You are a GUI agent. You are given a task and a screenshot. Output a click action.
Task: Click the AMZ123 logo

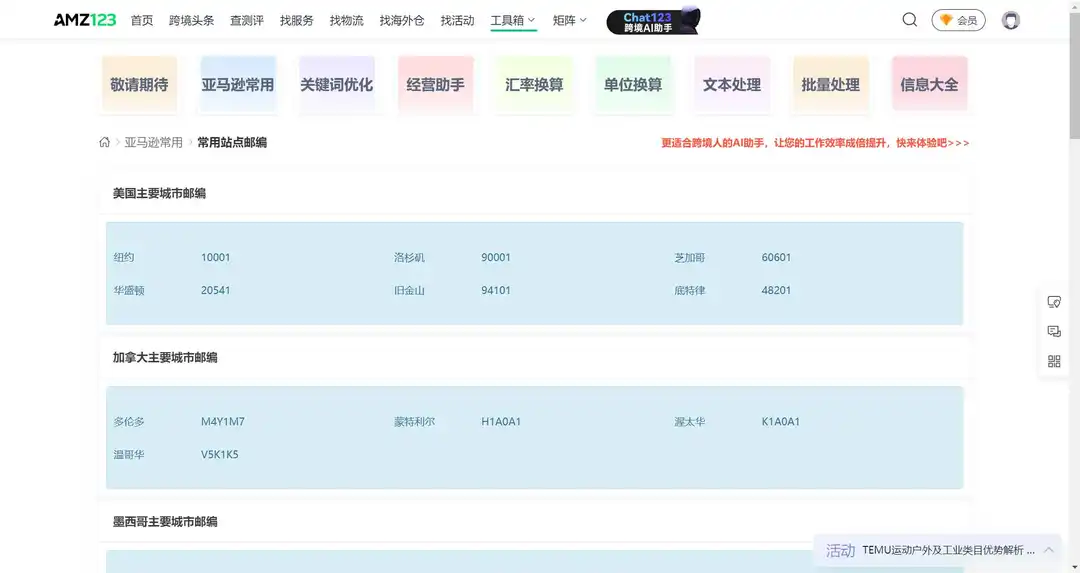85,20
